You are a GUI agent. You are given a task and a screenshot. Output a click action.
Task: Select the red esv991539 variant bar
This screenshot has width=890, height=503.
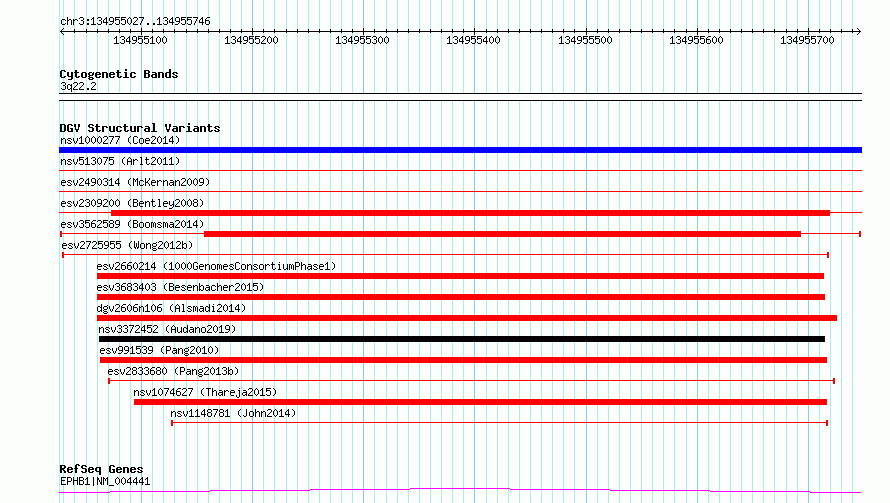tap(463, 360)
